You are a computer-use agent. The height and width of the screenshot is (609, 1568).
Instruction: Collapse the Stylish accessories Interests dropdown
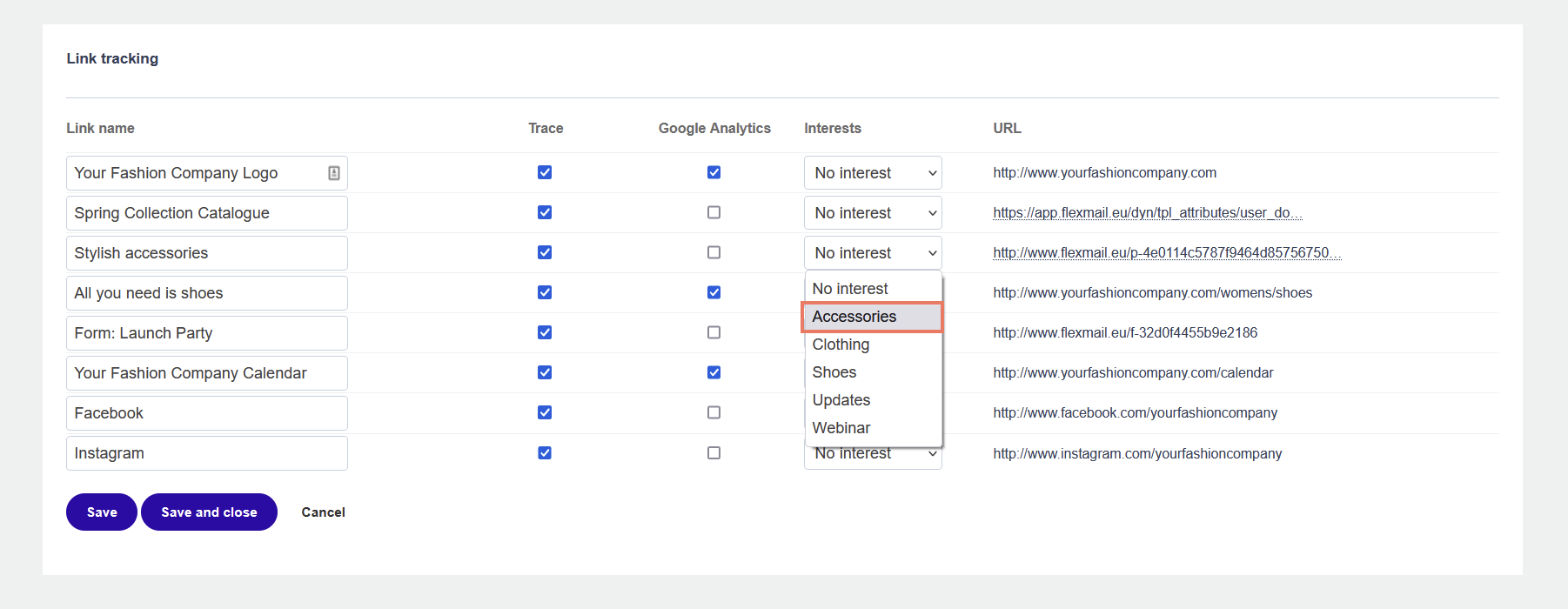[873, 253]
